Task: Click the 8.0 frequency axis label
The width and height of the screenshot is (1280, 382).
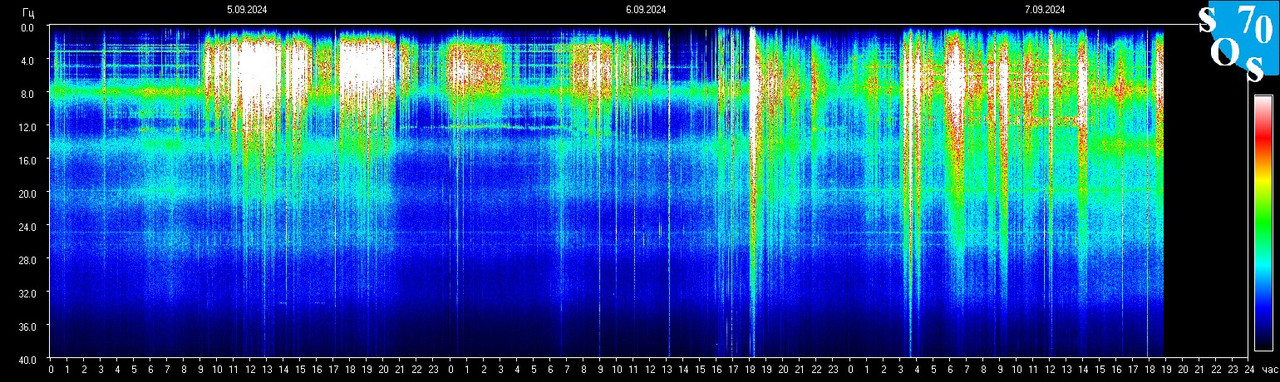Action: click(28, 94)
